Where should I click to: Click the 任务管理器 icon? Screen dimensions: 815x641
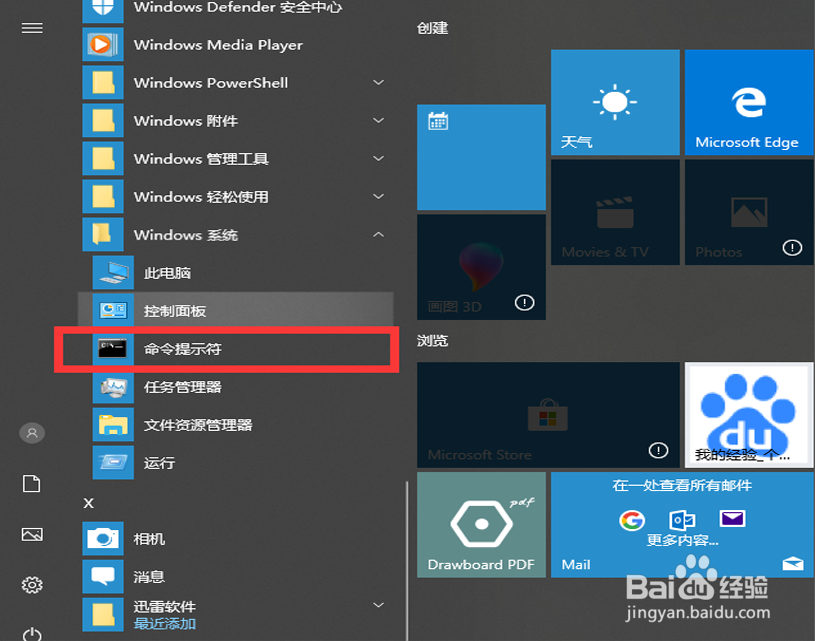point(113,386)
